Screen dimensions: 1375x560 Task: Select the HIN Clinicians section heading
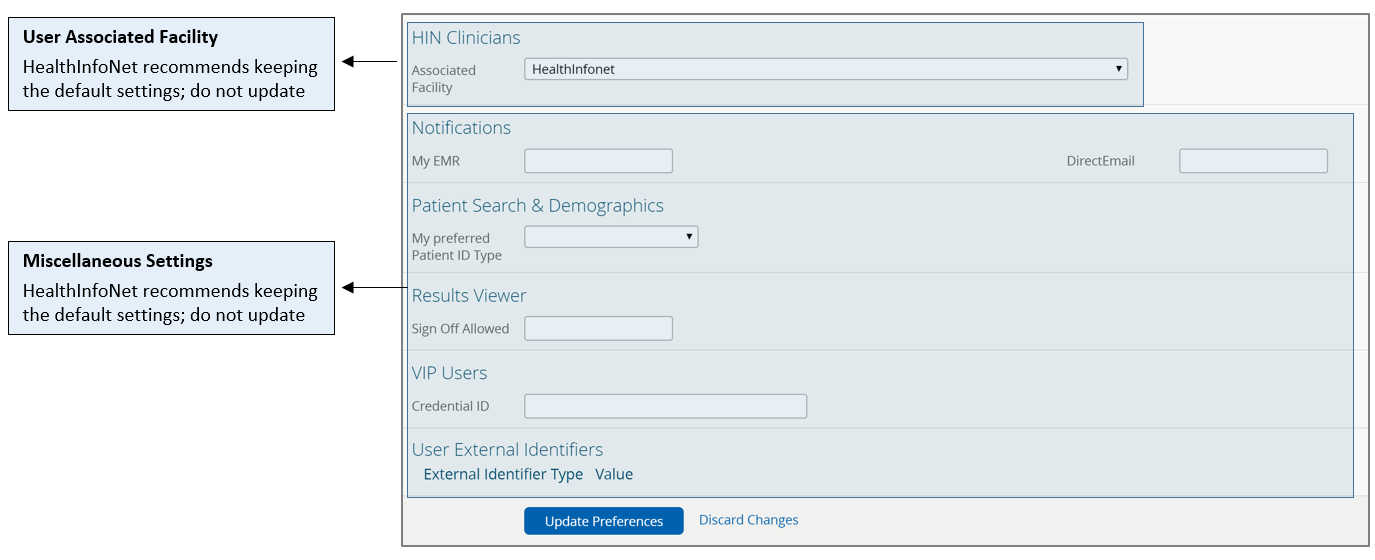point(466,38)
